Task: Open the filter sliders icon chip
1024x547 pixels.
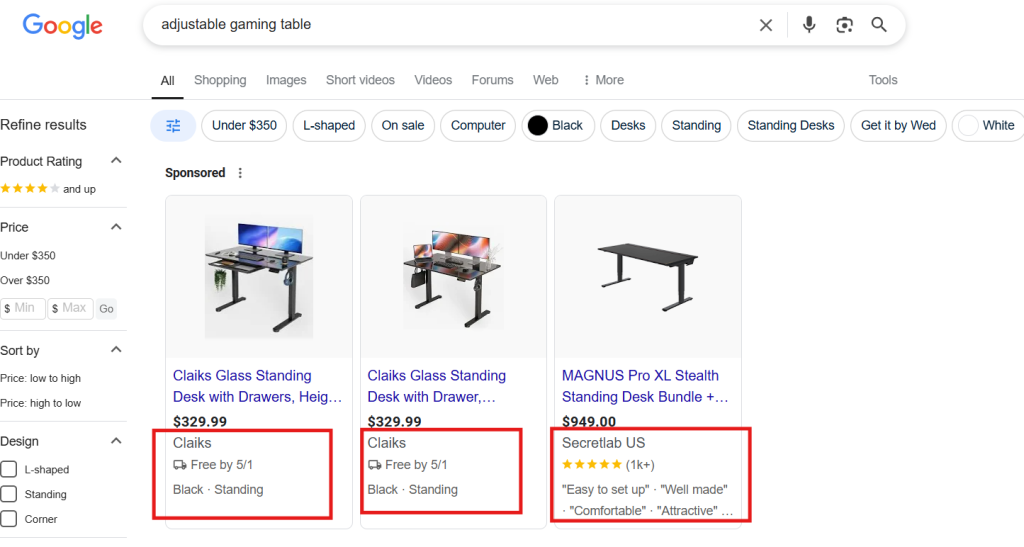Action: point(173,126)
